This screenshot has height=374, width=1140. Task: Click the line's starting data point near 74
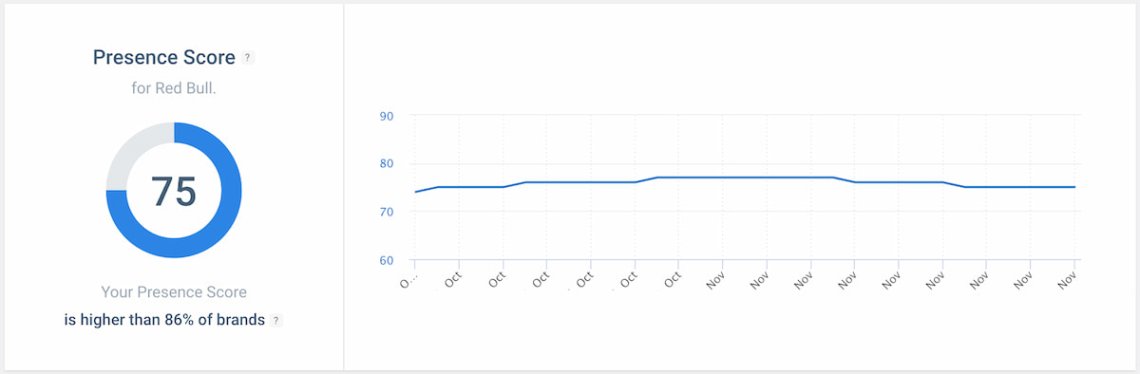tap(415, 192)
